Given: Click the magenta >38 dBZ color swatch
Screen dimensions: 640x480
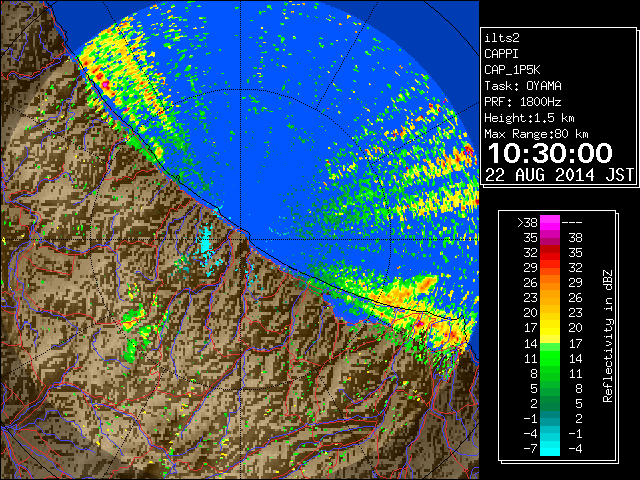Looking at the screenshot, I should point(550,222).
